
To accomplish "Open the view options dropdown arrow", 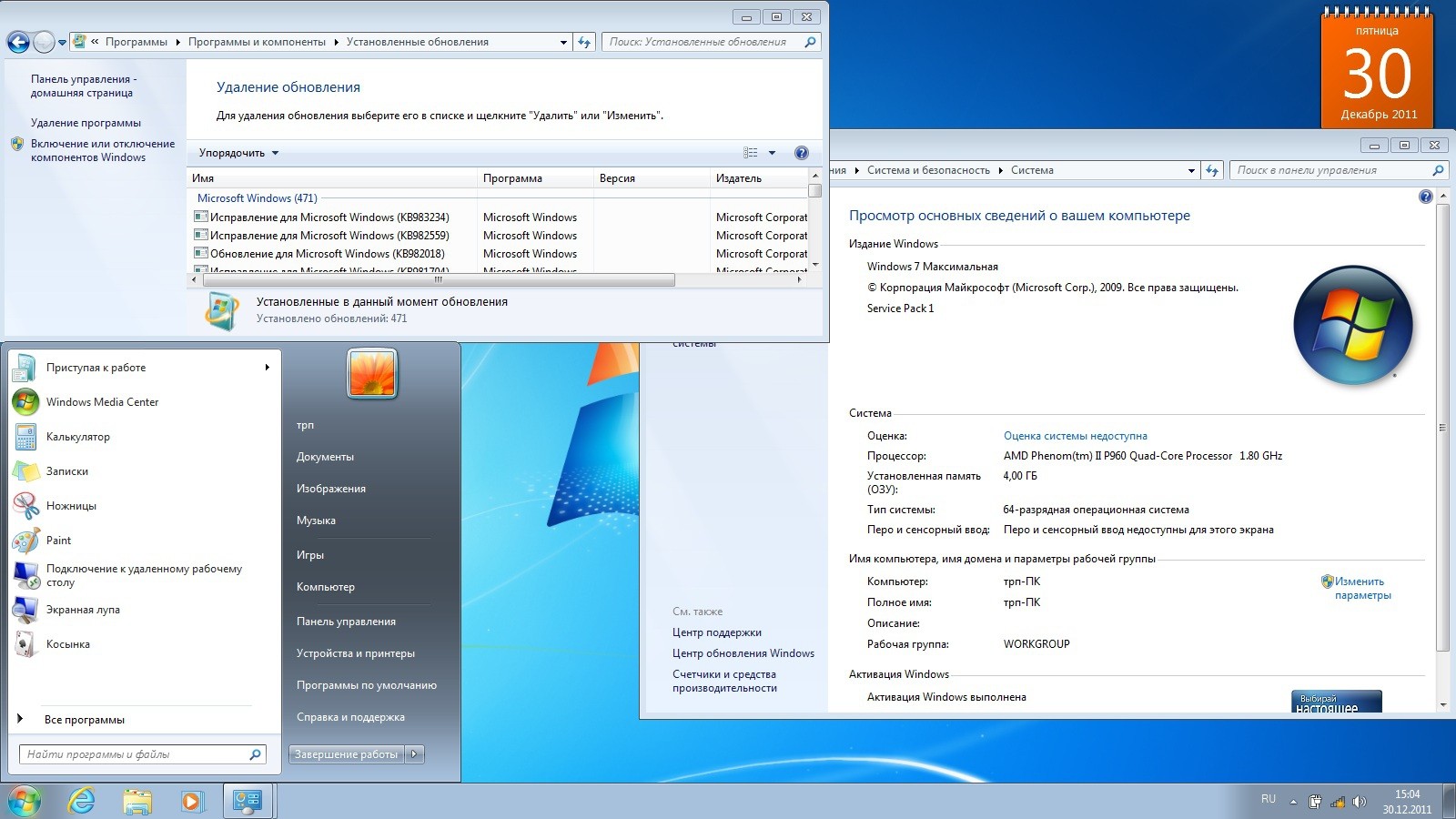I will pyautogui.click(x=772, y=153).
